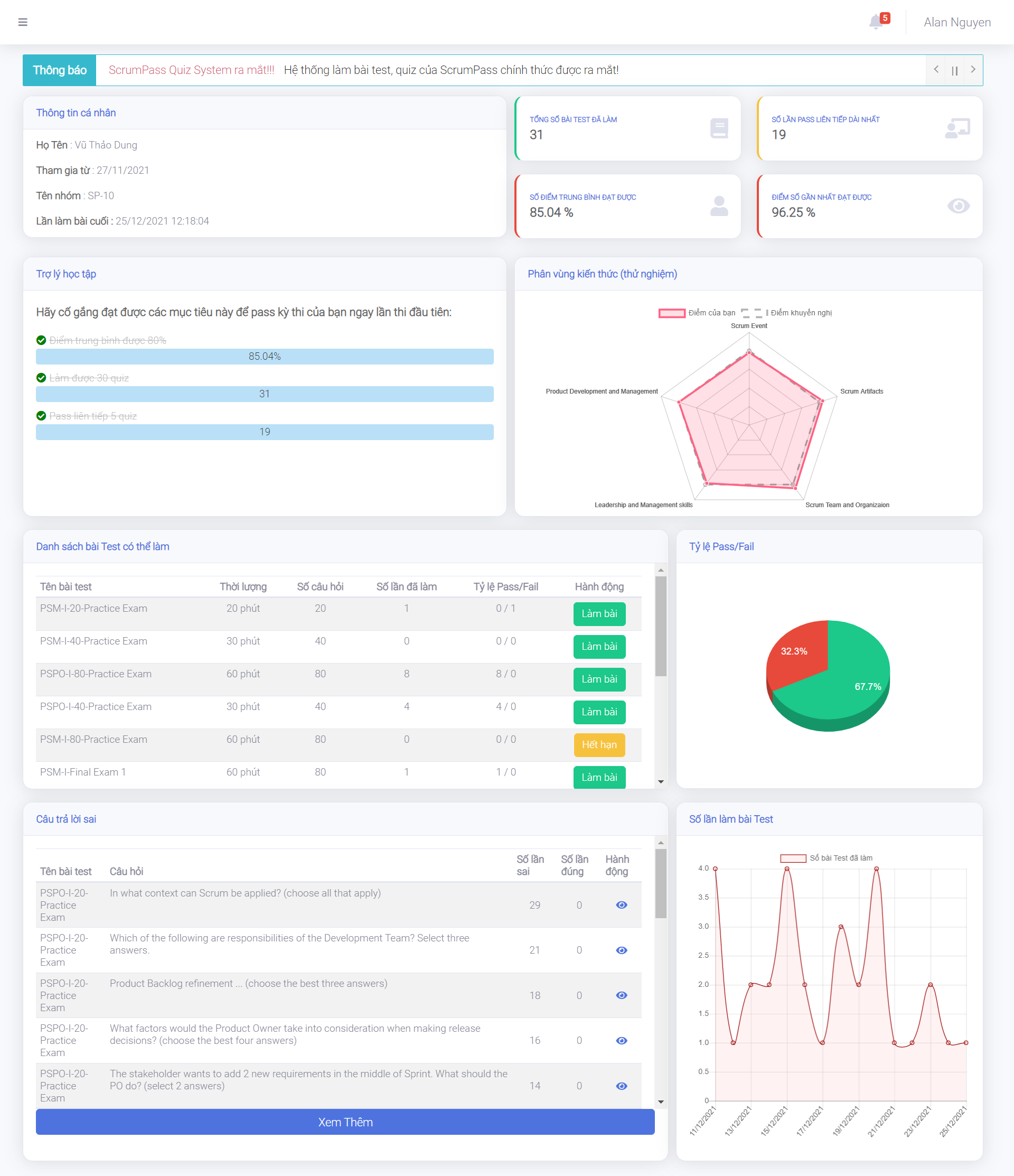Toggle Số bài Test đã làm chart legend
1014x1176 pixels.
(x=826, y=858)
